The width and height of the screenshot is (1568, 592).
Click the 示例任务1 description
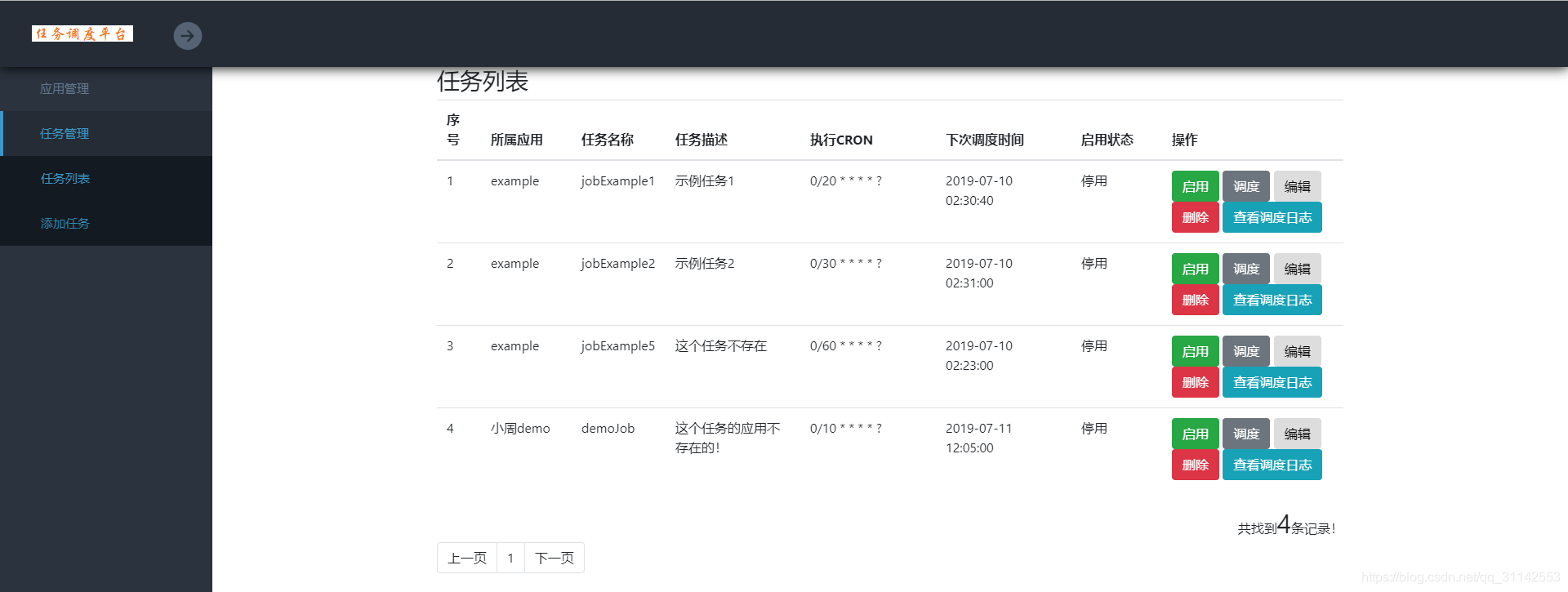point(705,181)
